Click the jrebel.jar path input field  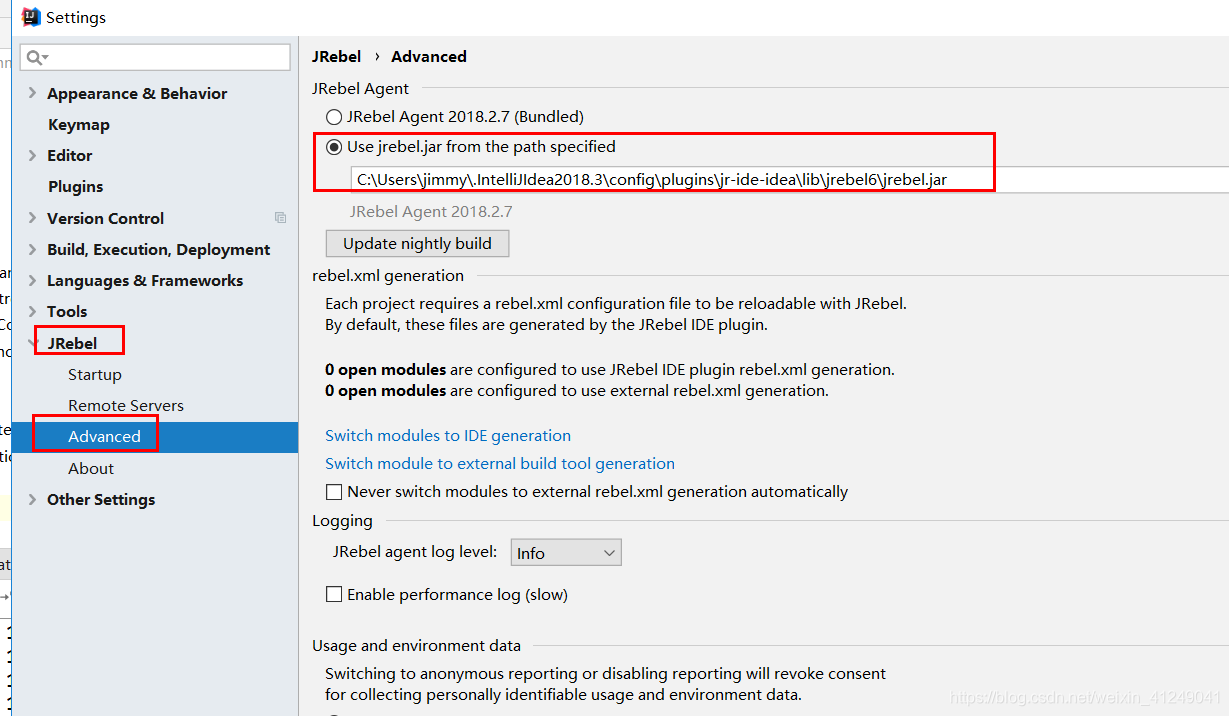790,180
